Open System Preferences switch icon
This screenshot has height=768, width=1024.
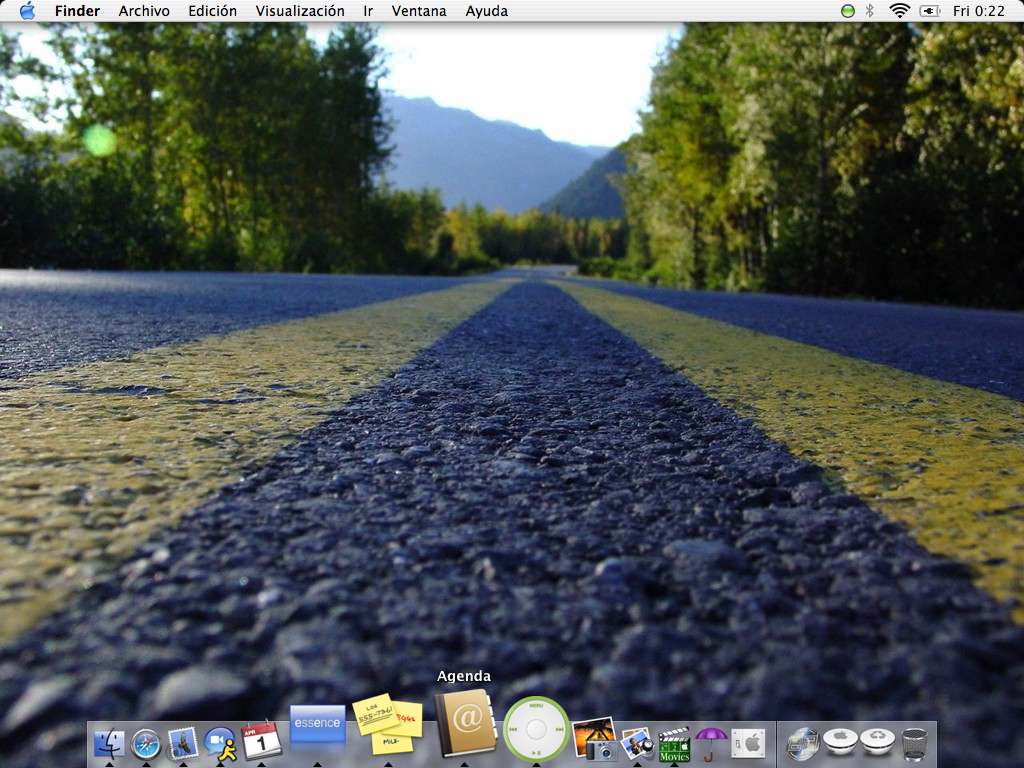point(748,744)
